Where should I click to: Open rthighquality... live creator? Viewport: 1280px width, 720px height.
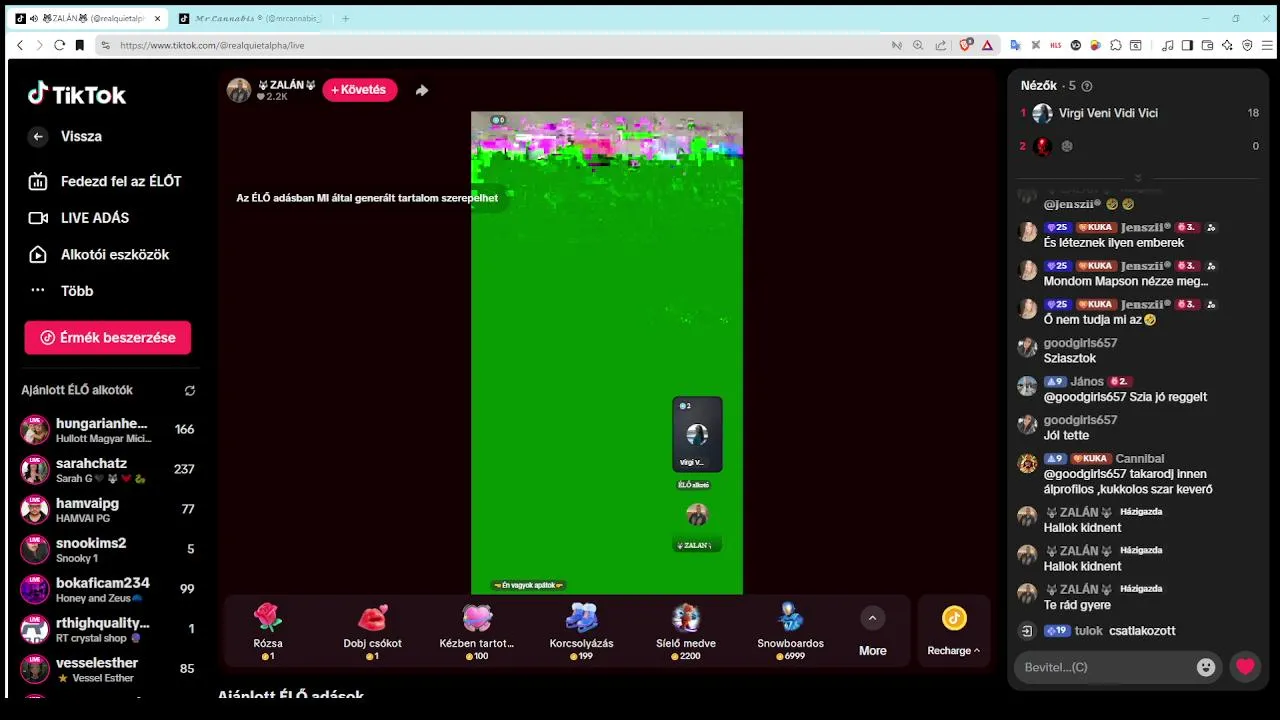(x=108, y=630)
